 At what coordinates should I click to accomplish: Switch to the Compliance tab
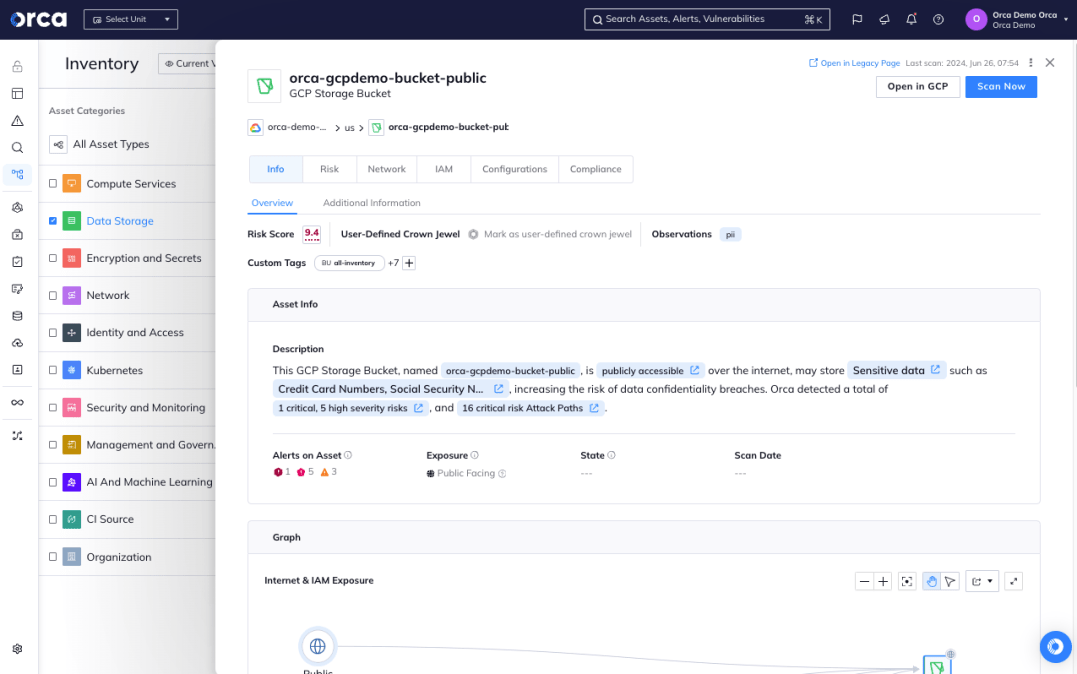tap(596, 169)
